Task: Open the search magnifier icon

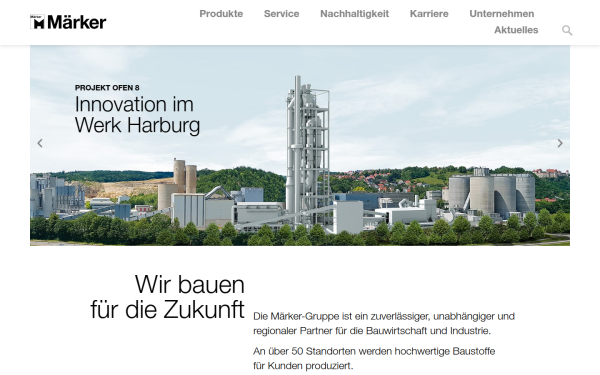Action: (567, 30)
